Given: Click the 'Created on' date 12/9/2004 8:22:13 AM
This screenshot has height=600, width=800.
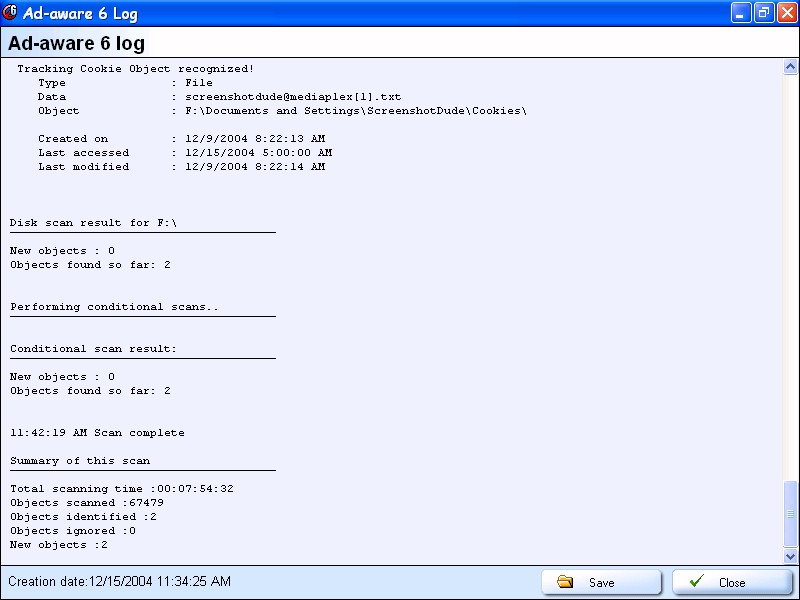Looking at the screenshot, I should pos(255,139).
